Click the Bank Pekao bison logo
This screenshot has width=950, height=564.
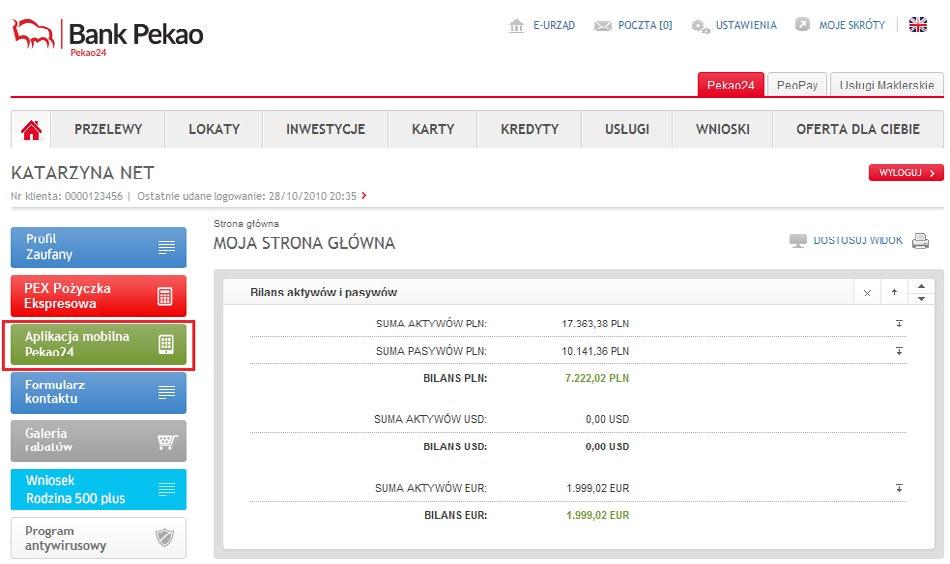click(x=33, y=33)
